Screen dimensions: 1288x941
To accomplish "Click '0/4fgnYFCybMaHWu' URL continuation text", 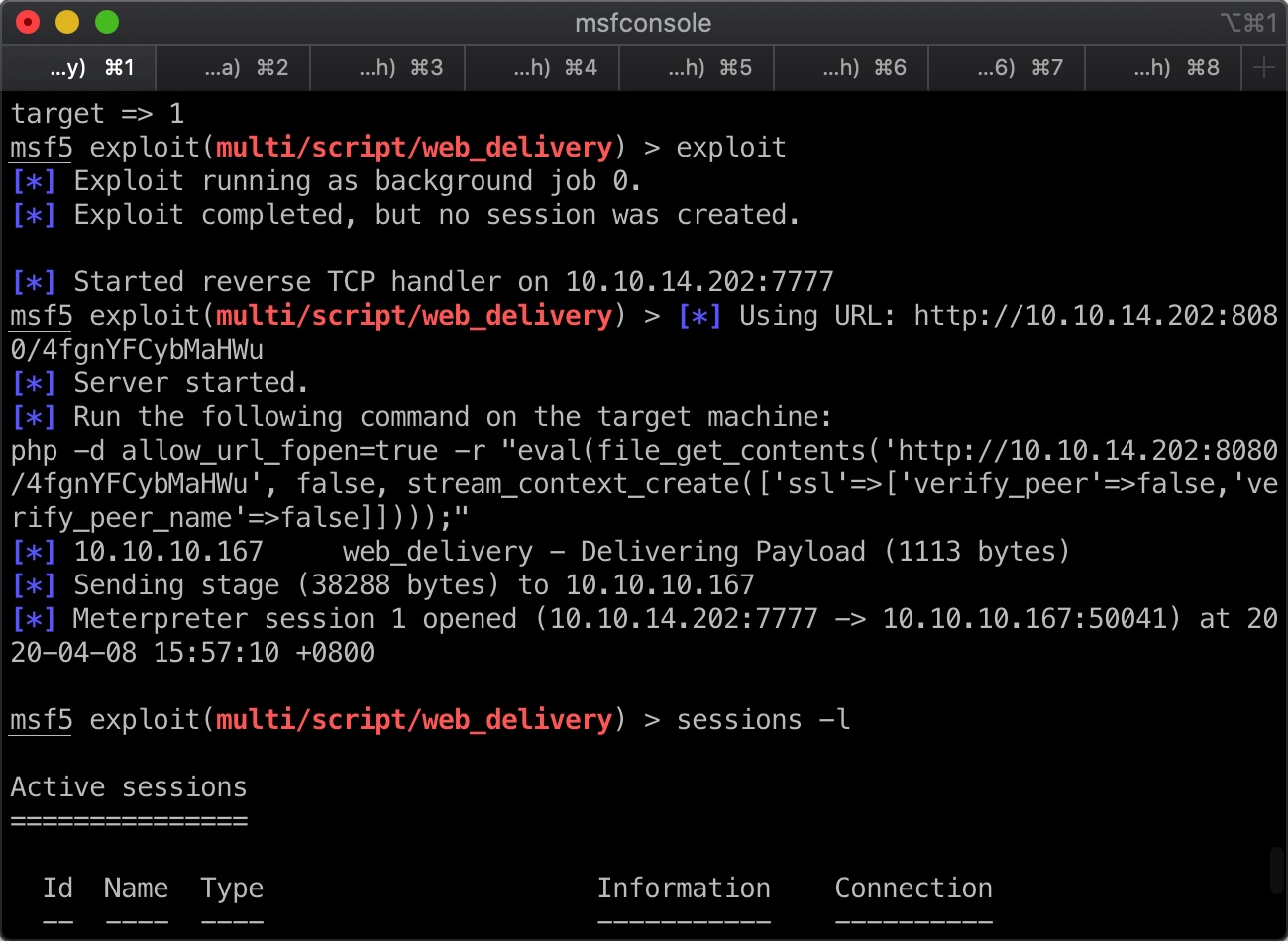I will pos(137,350).
